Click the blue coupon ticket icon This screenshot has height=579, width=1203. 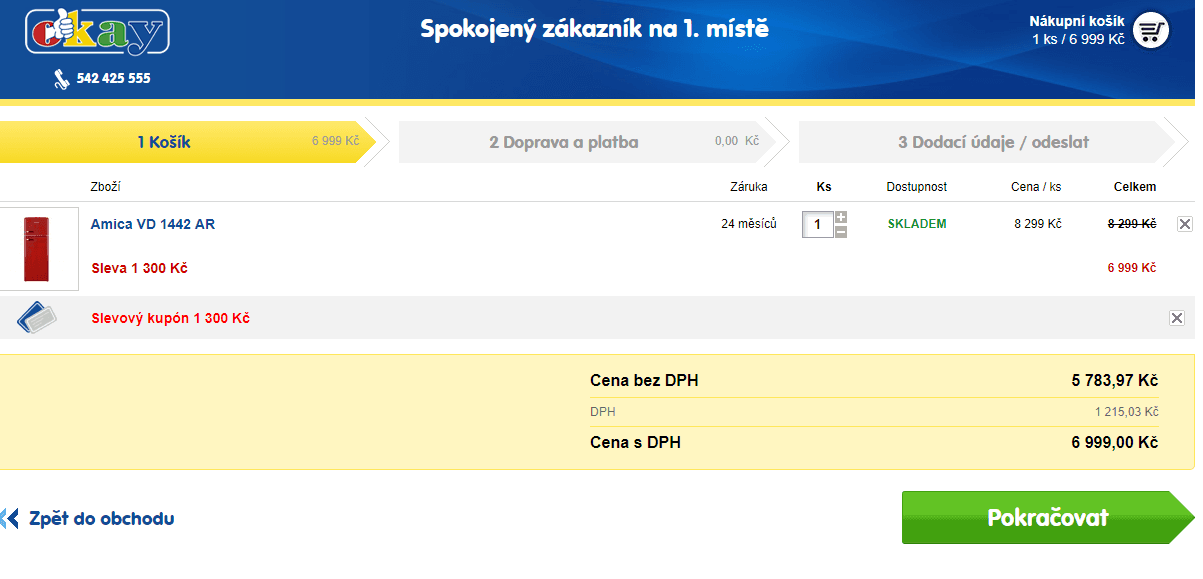tap(36, 318)
